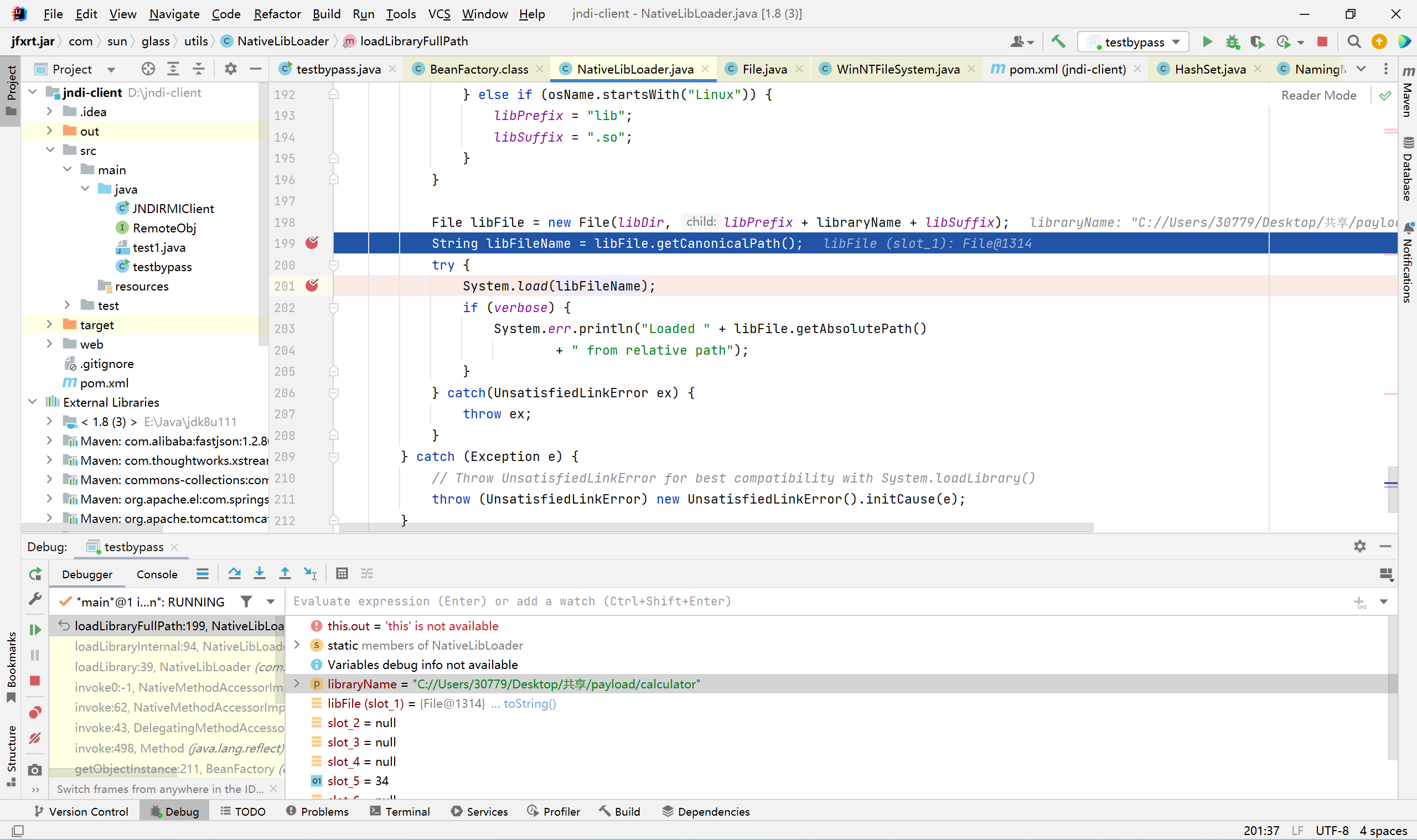Filter frames with funnel icon
Image resolution: width=1417 pixels, height=840 pixels.
(x=246, y=602)
